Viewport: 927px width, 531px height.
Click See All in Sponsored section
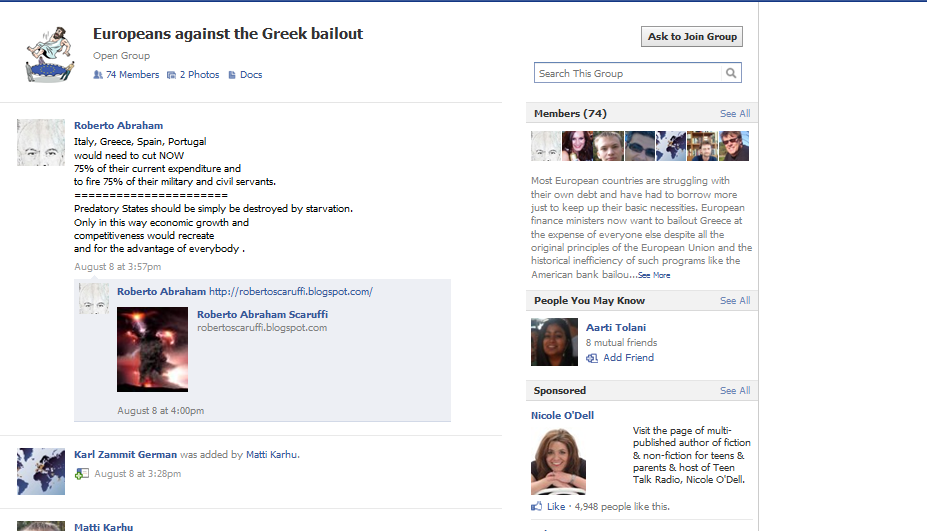point(735,390)
